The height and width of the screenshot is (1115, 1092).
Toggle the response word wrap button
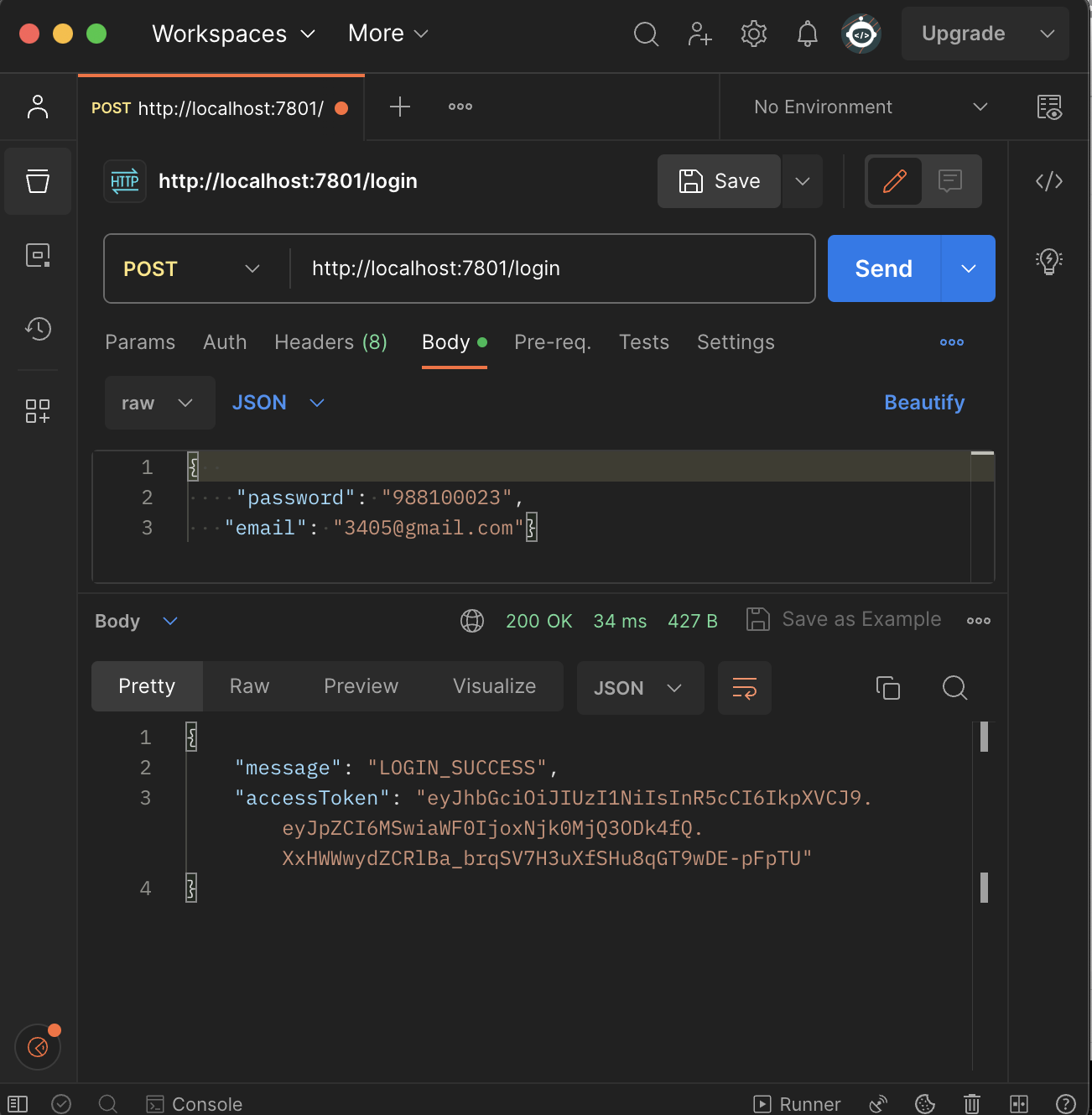click(745, 688)
